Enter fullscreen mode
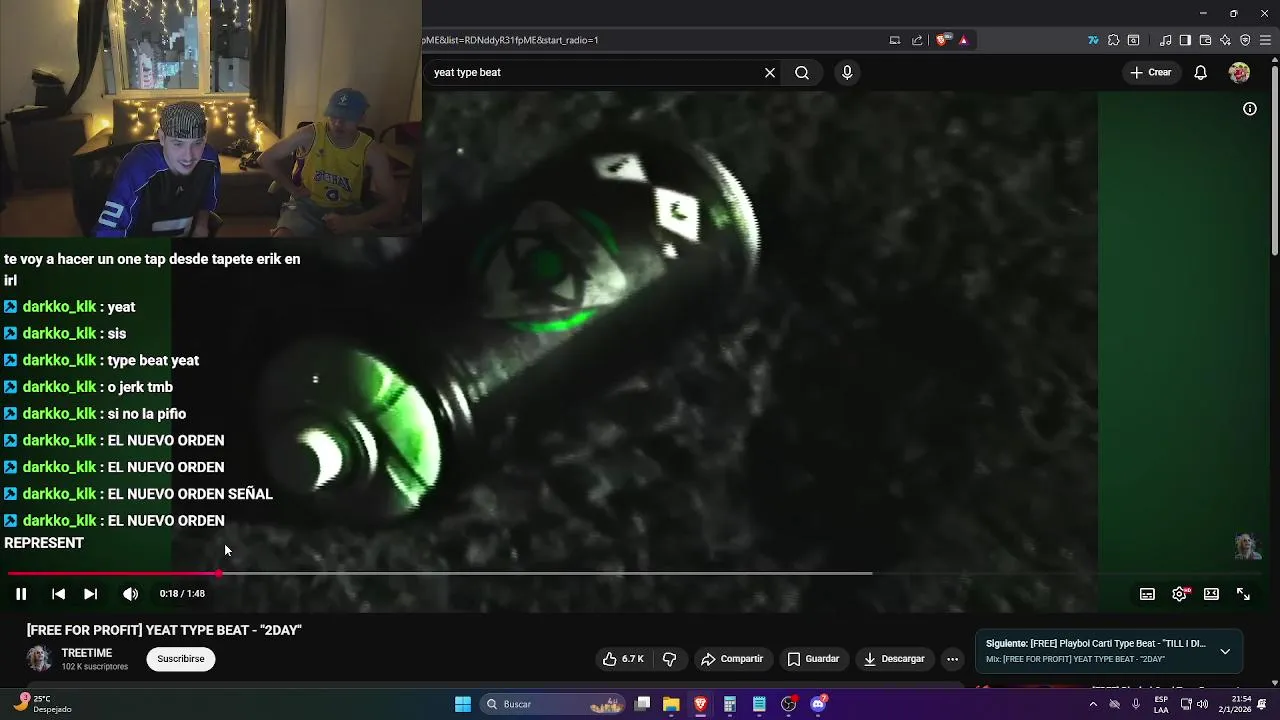This screenshot has height=720, width=1280. pyautogui.click(x=1243, y=594)
